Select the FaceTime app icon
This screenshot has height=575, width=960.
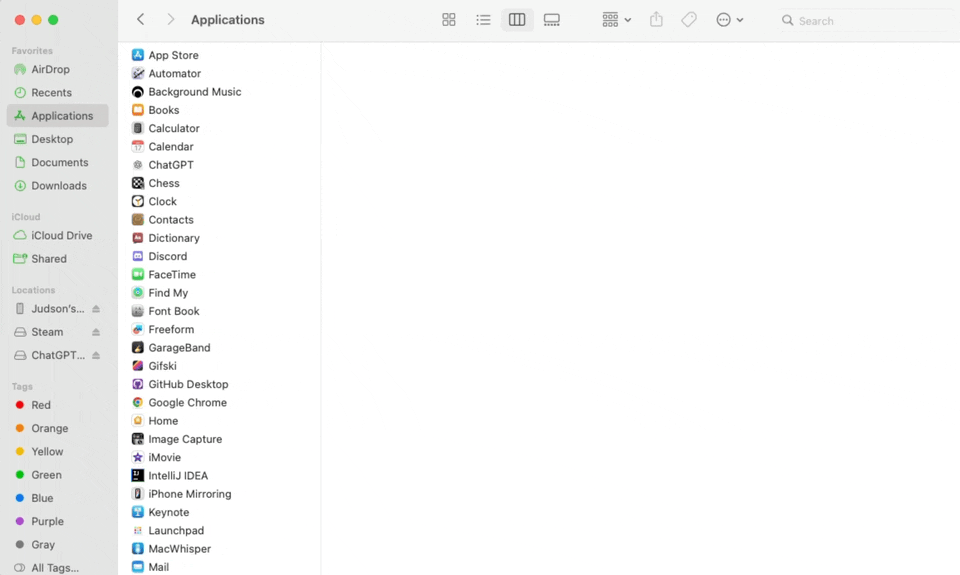tap(138, 274)
